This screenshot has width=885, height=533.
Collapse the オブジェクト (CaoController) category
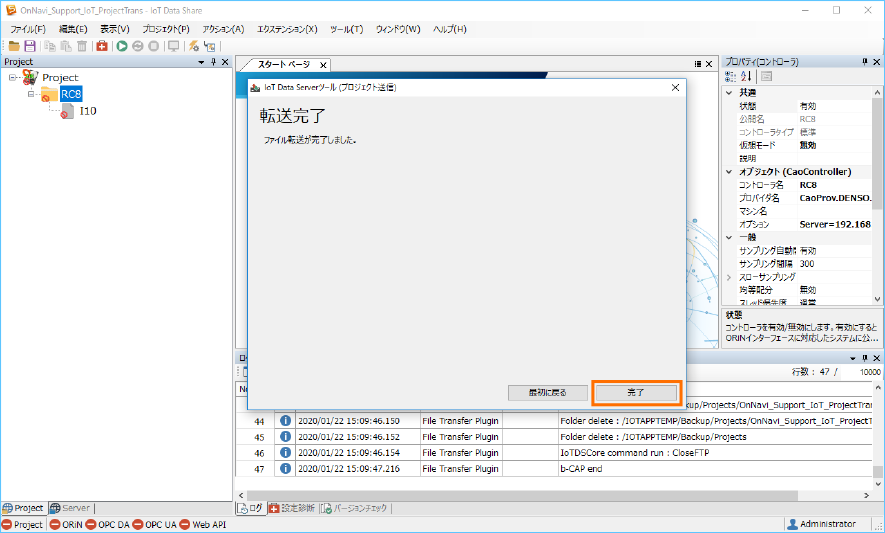coord(729,171)
